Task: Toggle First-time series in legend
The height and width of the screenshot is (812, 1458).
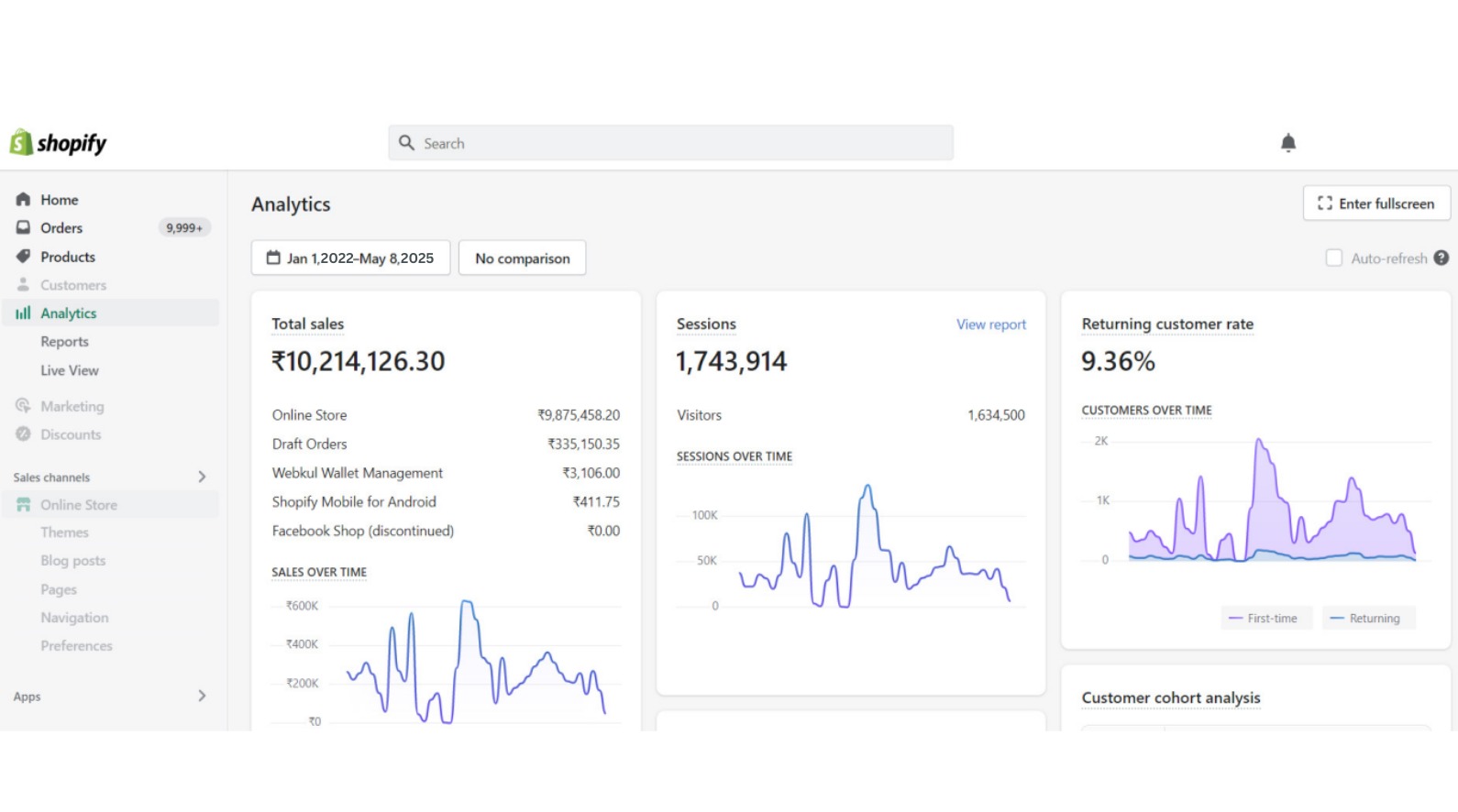Action: point(1265,619)
